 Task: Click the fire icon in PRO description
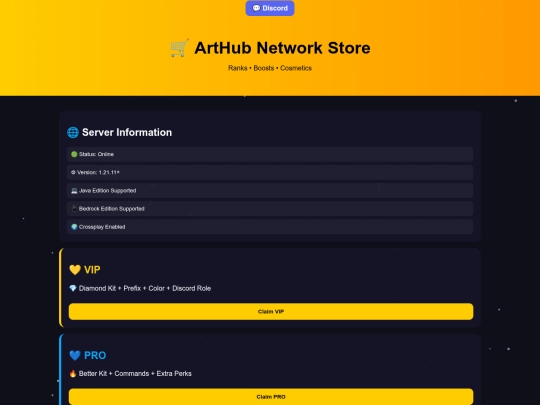[x=73, y=373]
